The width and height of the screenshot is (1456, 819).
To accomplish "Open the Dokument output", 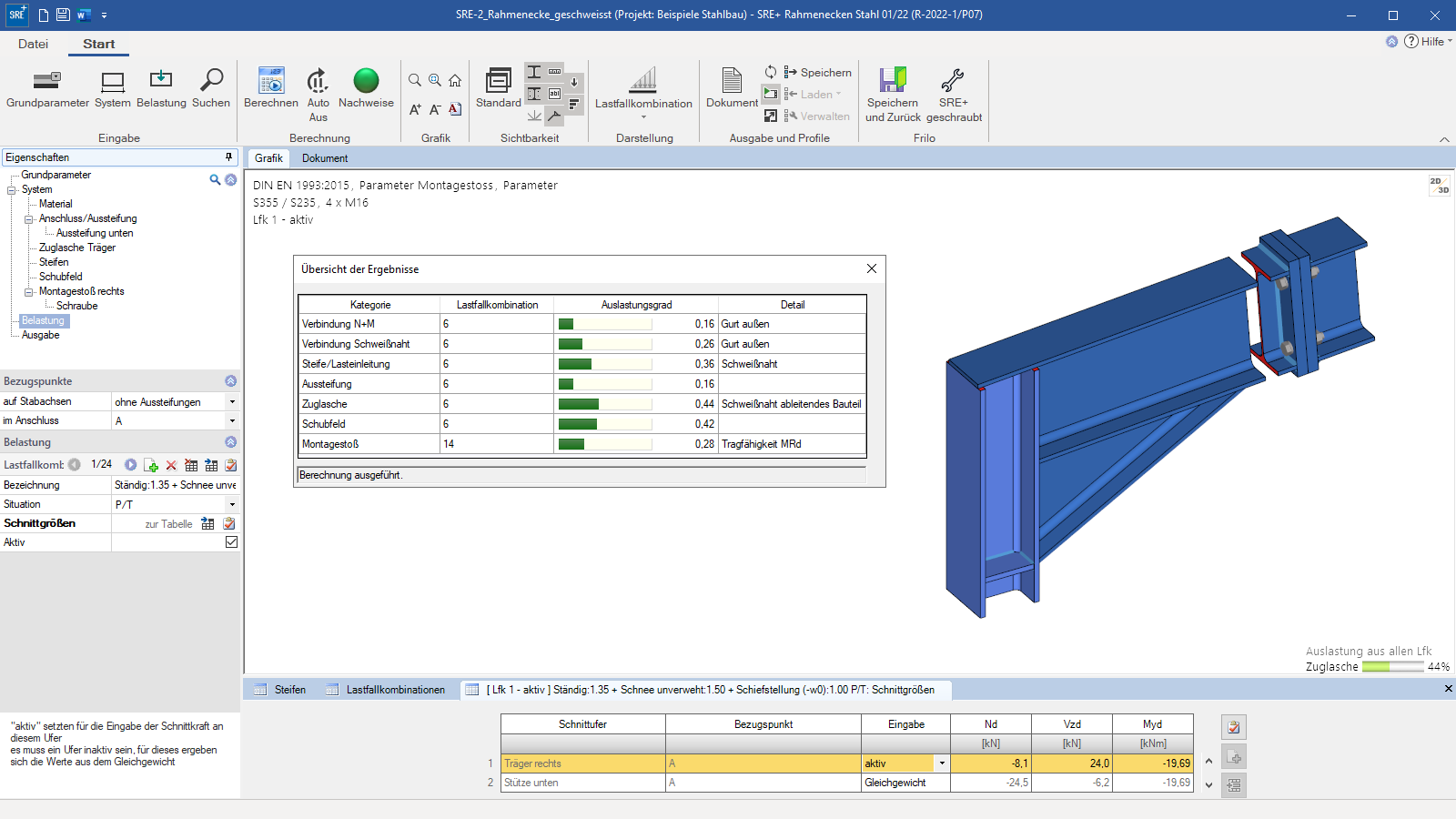I will click(x=732, y=89).
